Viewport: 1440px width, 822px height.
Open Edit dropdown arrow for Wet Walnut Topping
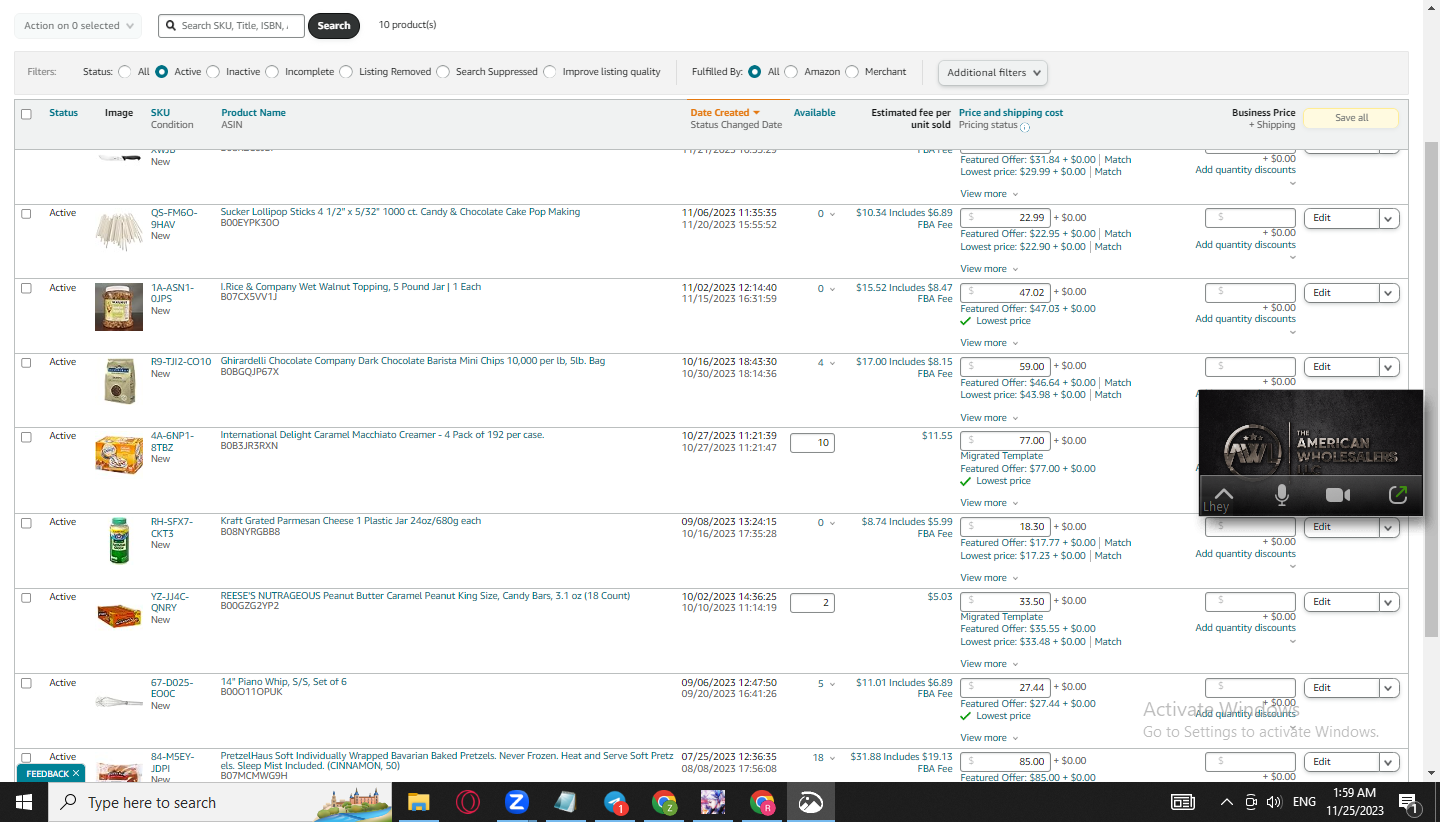(1388, 293)
